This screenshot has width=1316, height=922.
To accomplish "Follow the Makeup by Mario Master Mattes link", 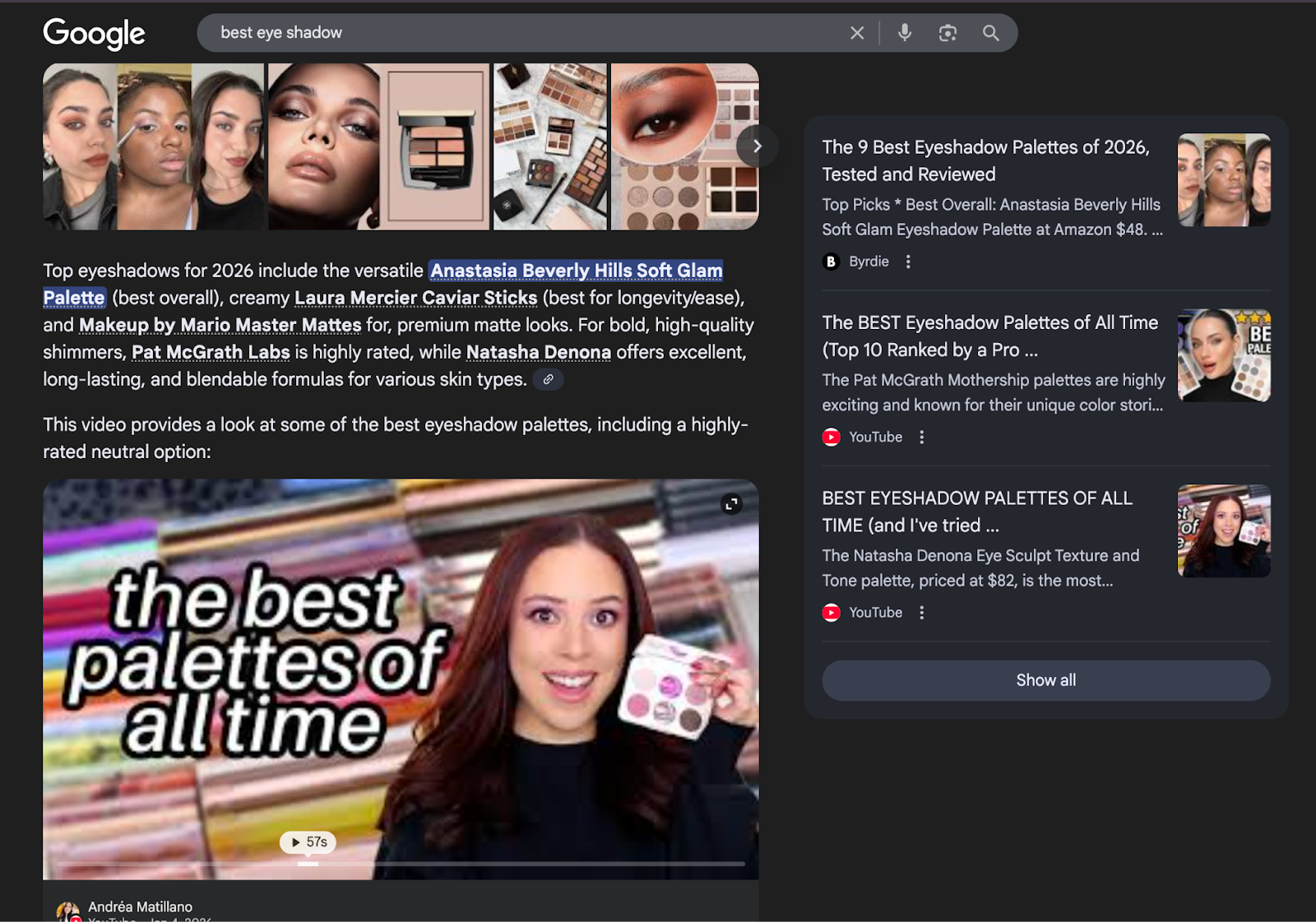I will tap(220, 325).
